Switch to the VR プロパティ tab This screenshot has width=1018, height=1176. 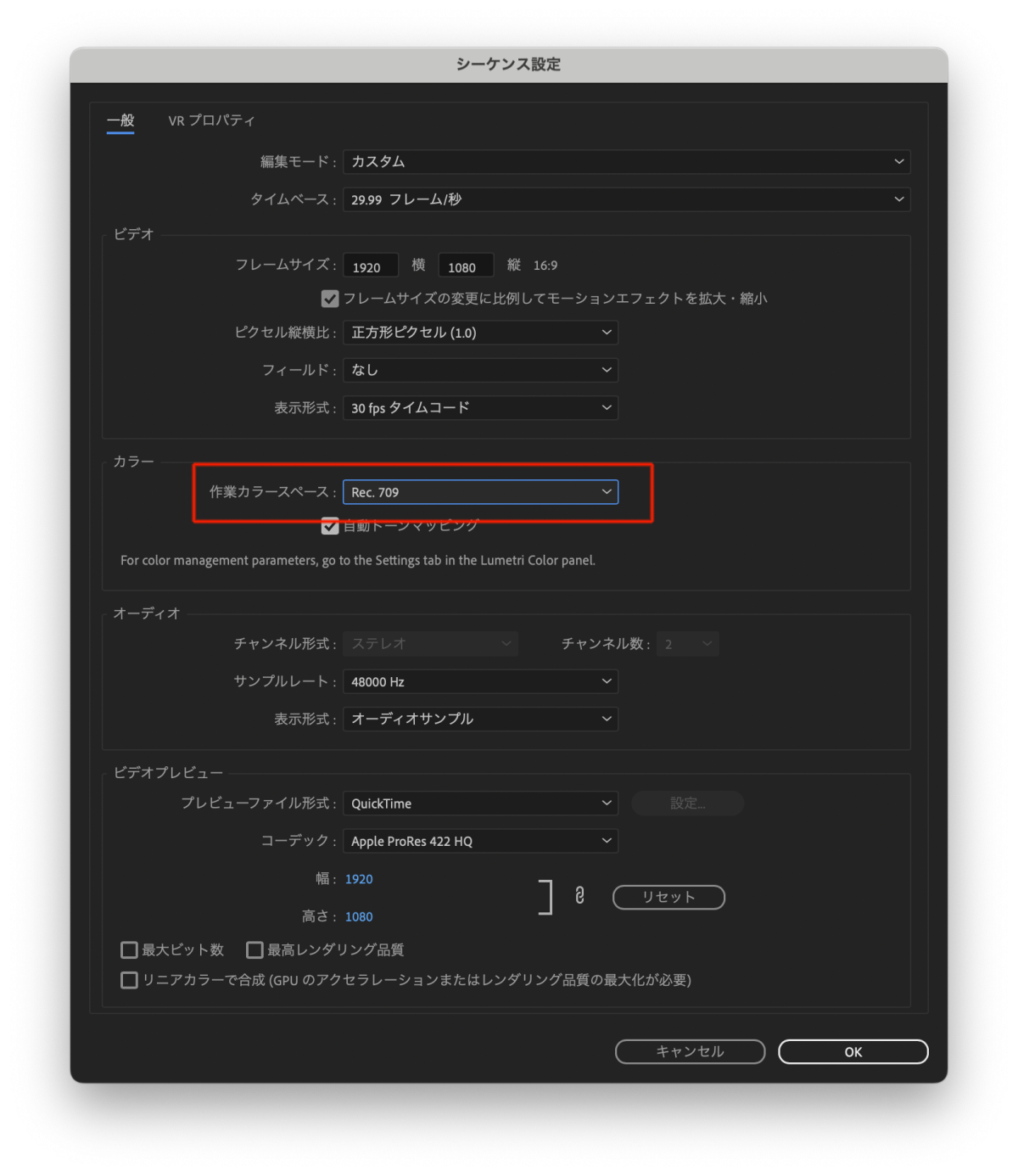[x=211, y=120]
